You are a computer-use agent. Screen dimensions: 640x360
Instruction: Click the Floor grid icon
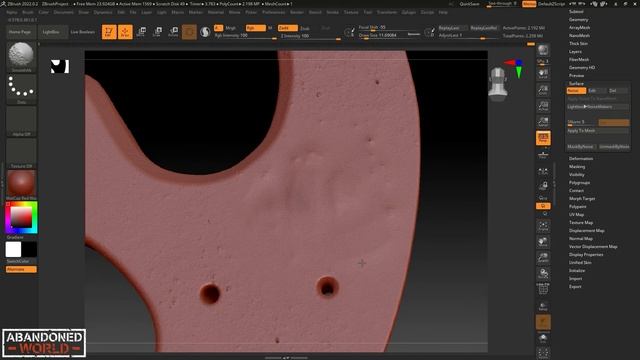(543, 155)
